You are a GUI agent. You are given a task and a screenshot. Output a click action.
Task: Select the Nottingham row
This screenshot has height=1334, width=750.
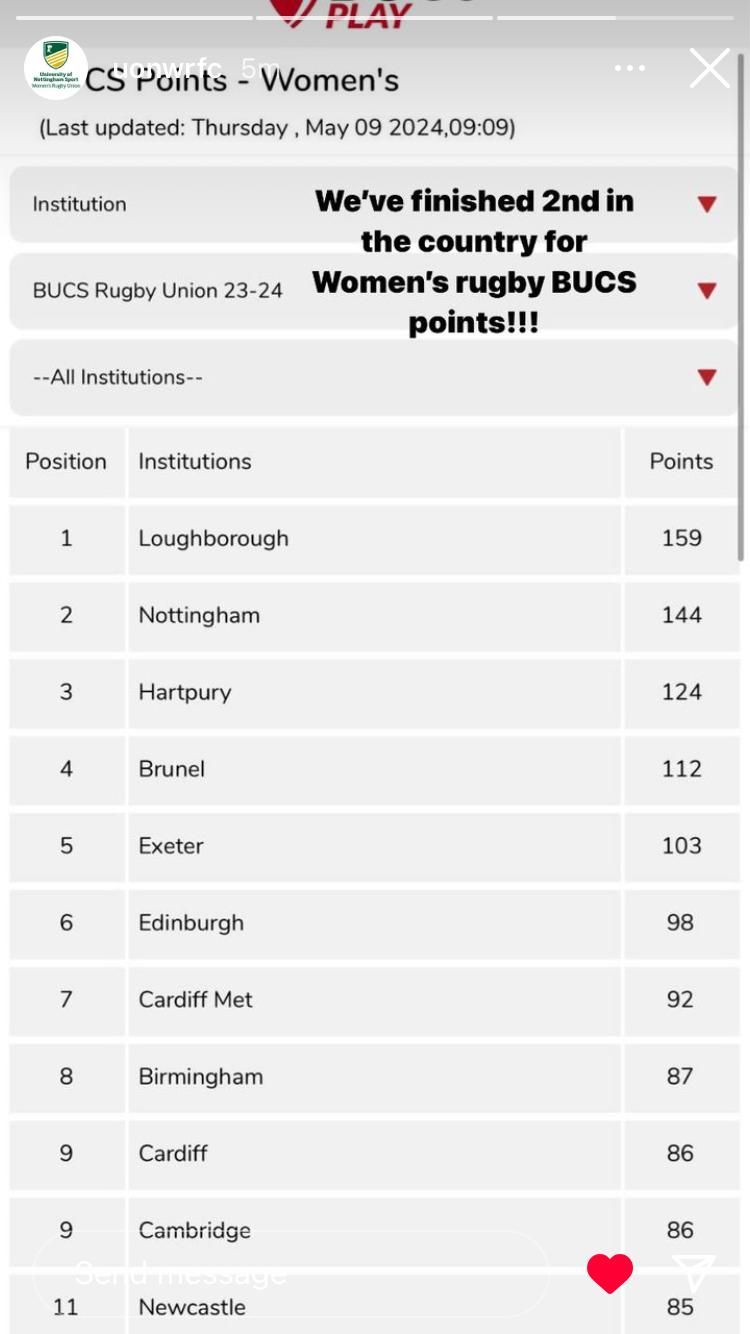pyautogui.click(x=374, y=615)
